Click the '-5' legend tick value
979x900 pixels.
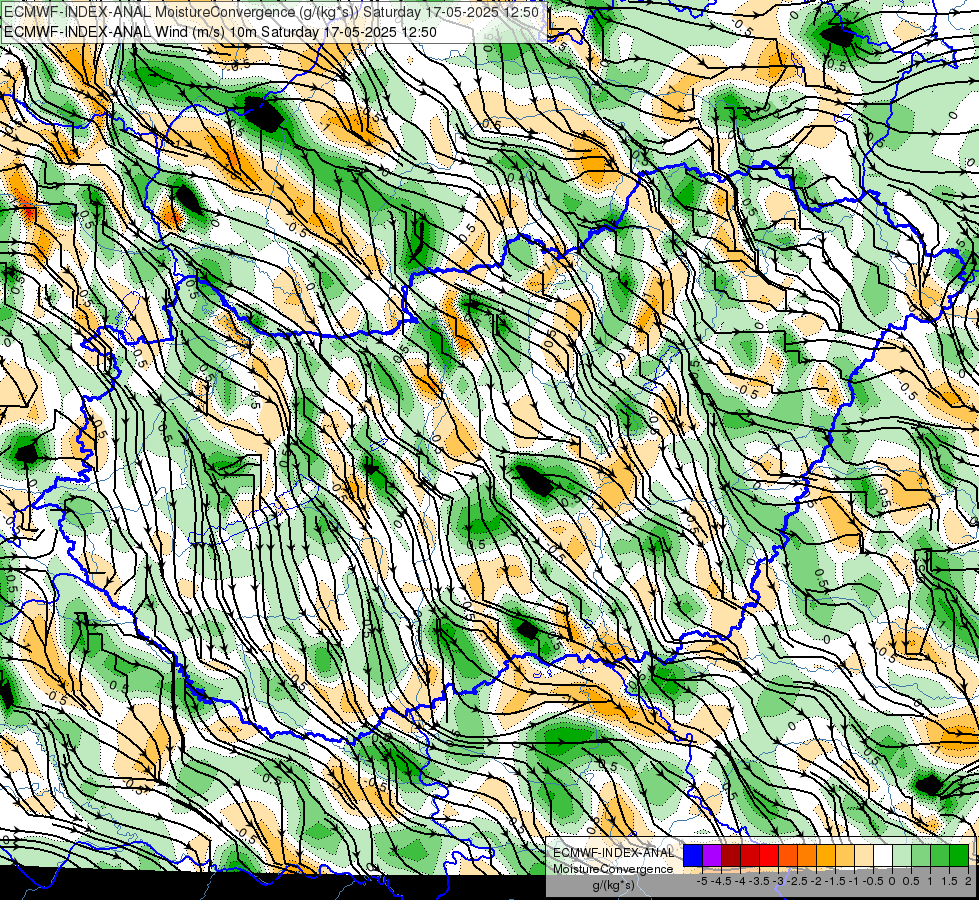[702, 881]
